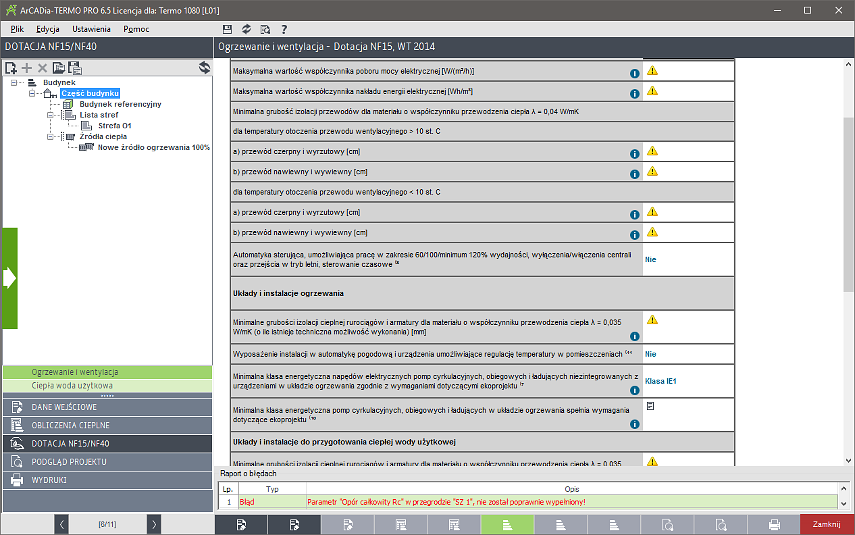The width and height of the screenshot is (855, 535).
Task: Click scroll-down arrow of Raport o błędach list
Action: click(844, 504)
